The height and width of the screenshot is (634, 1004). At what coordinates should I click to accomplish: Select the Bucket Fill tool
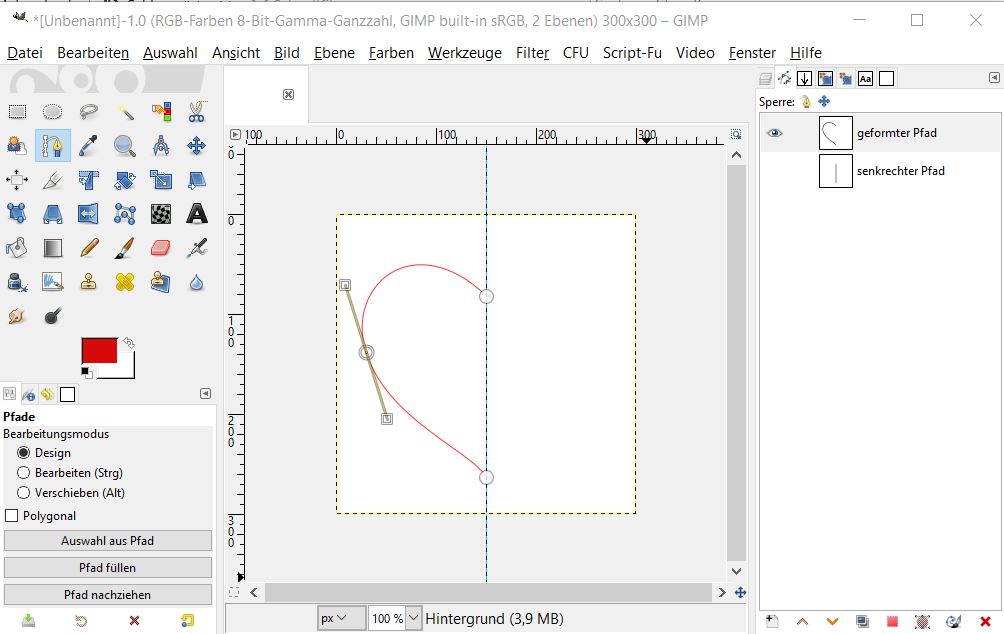(x=17, y=247)
